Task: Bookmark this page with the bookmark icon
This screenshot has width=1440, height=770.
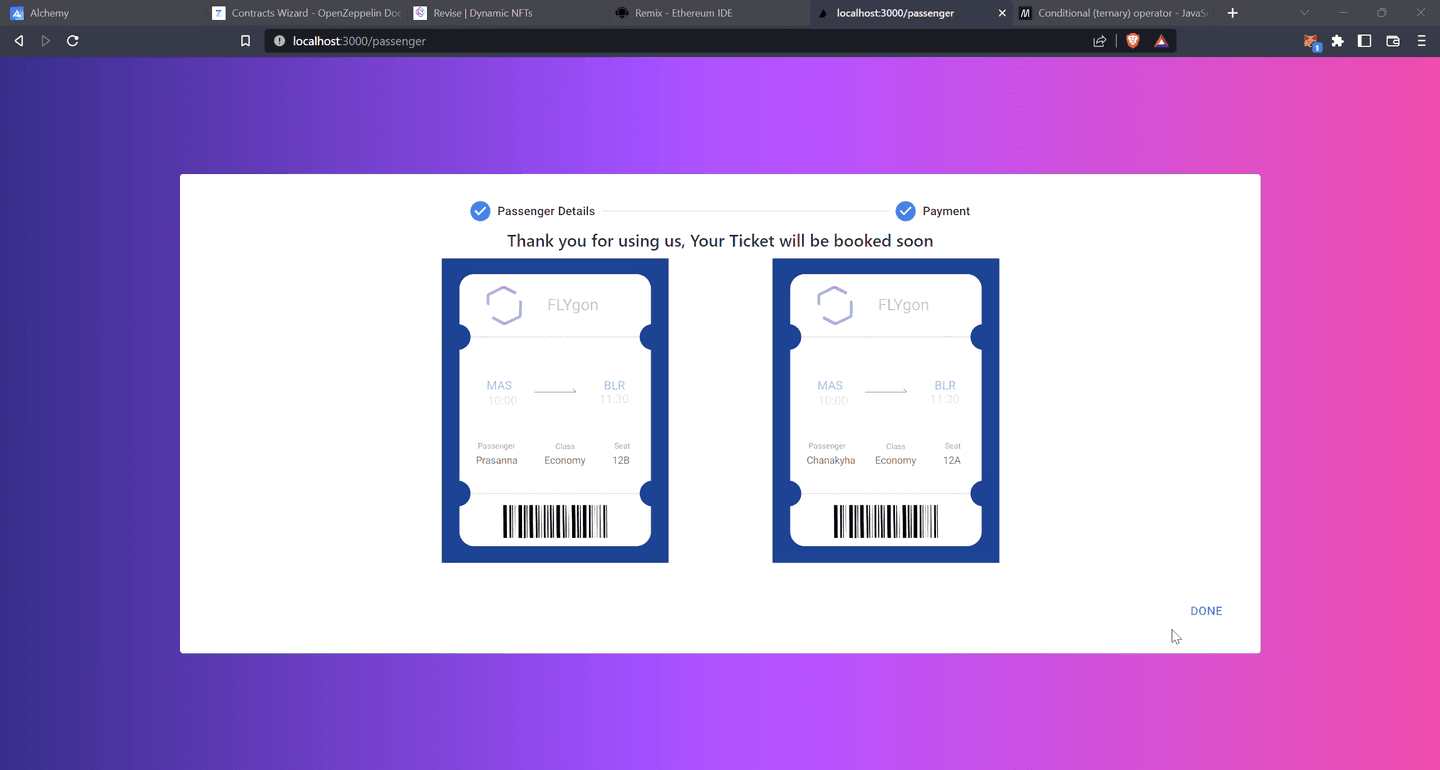Action: [x=245, y=41]
